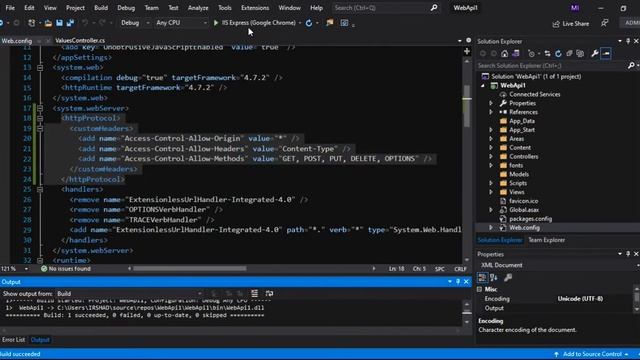Image resolution: width=640 pixels, height=360 pixels.
Task: Click Switch Views icon in Solution Explorer
Action: 516,53
